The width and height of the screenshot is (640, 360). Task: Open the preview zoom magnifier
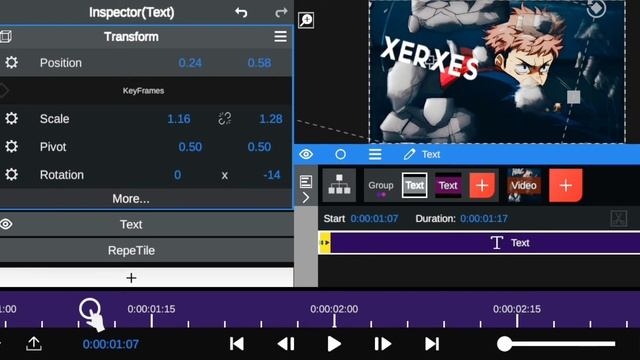[306, 20]
